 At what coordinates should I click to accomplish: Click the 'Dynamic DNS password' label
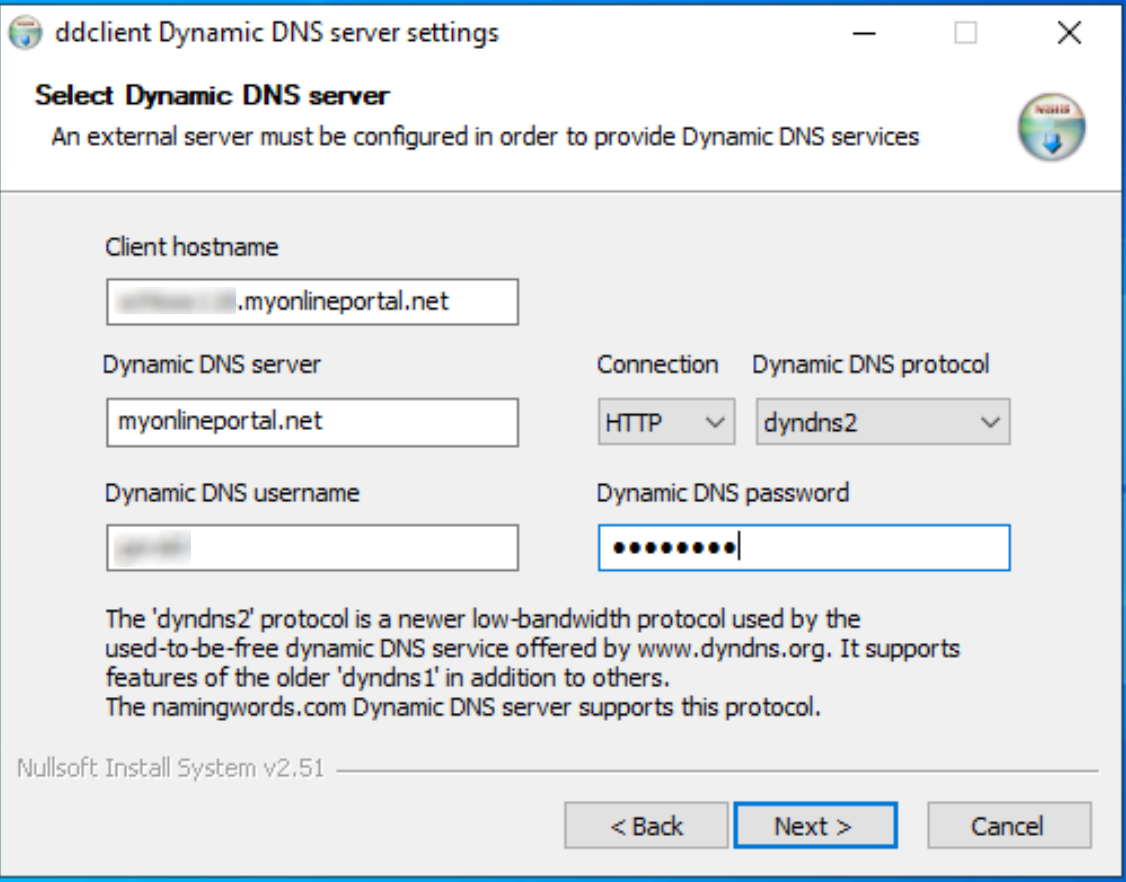tap(722, 493)
